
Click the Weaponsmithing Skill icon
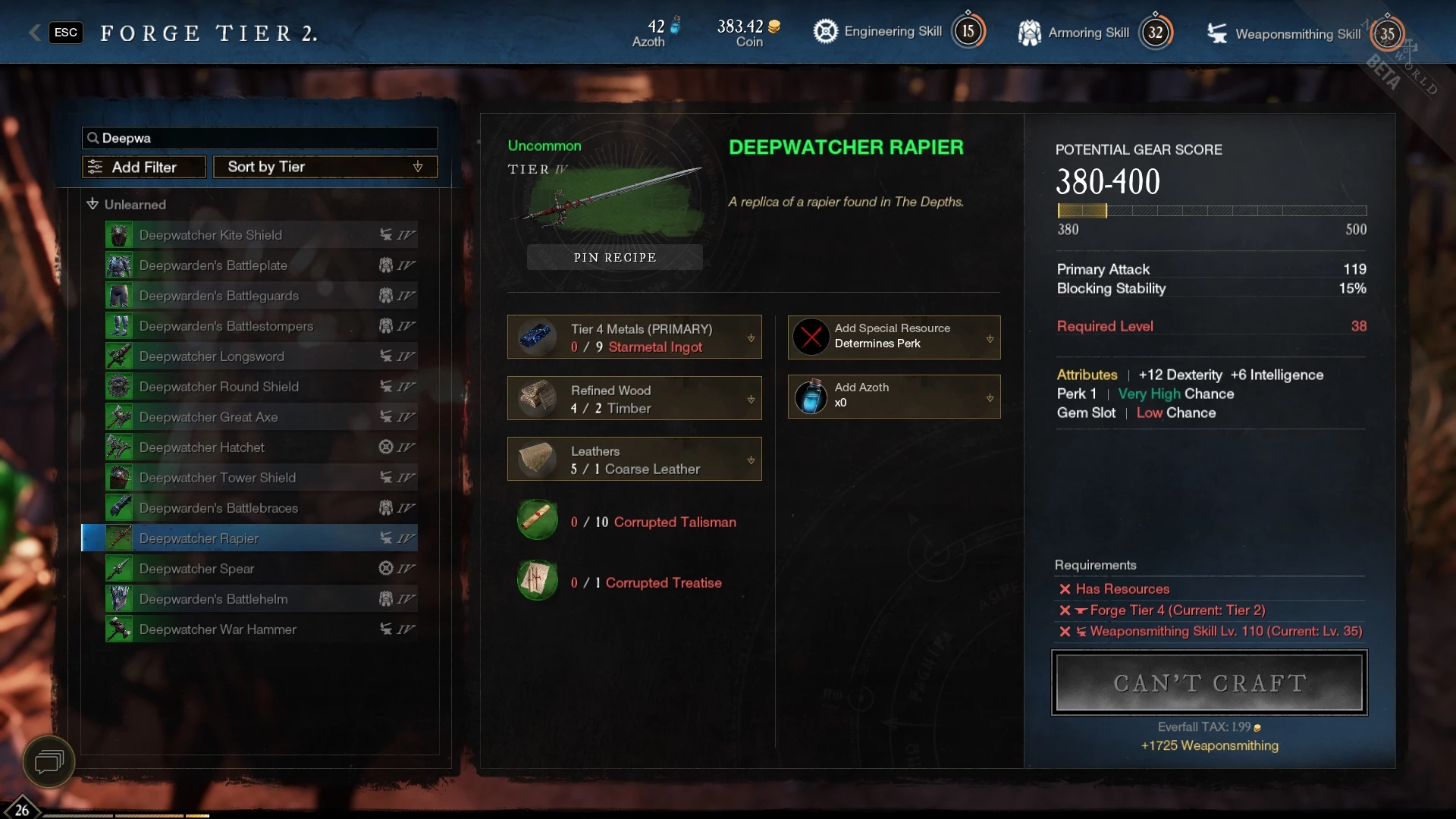point(1217,33)
